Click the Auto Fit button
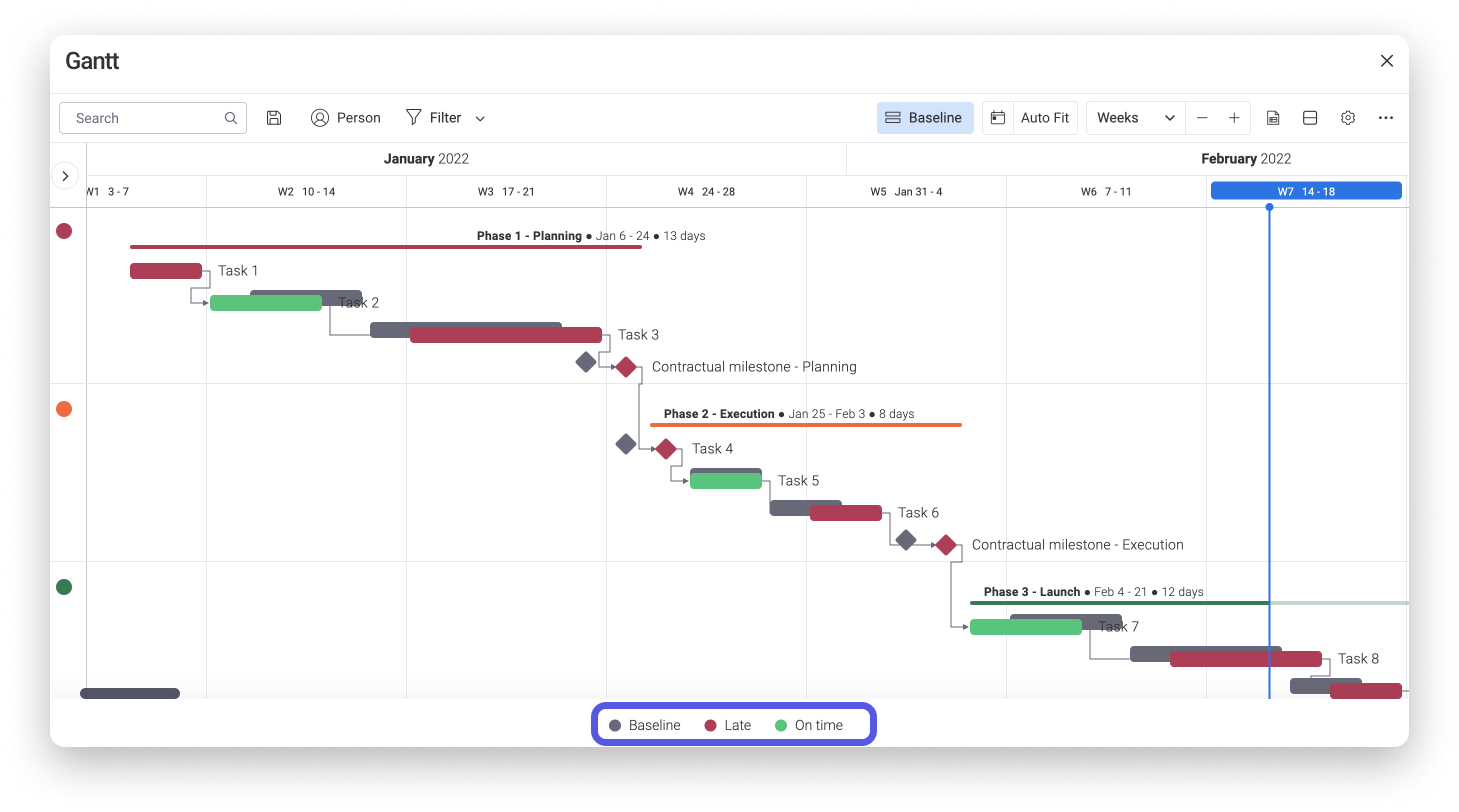This screenshot has height=812, width=1459. point(1044,118)
